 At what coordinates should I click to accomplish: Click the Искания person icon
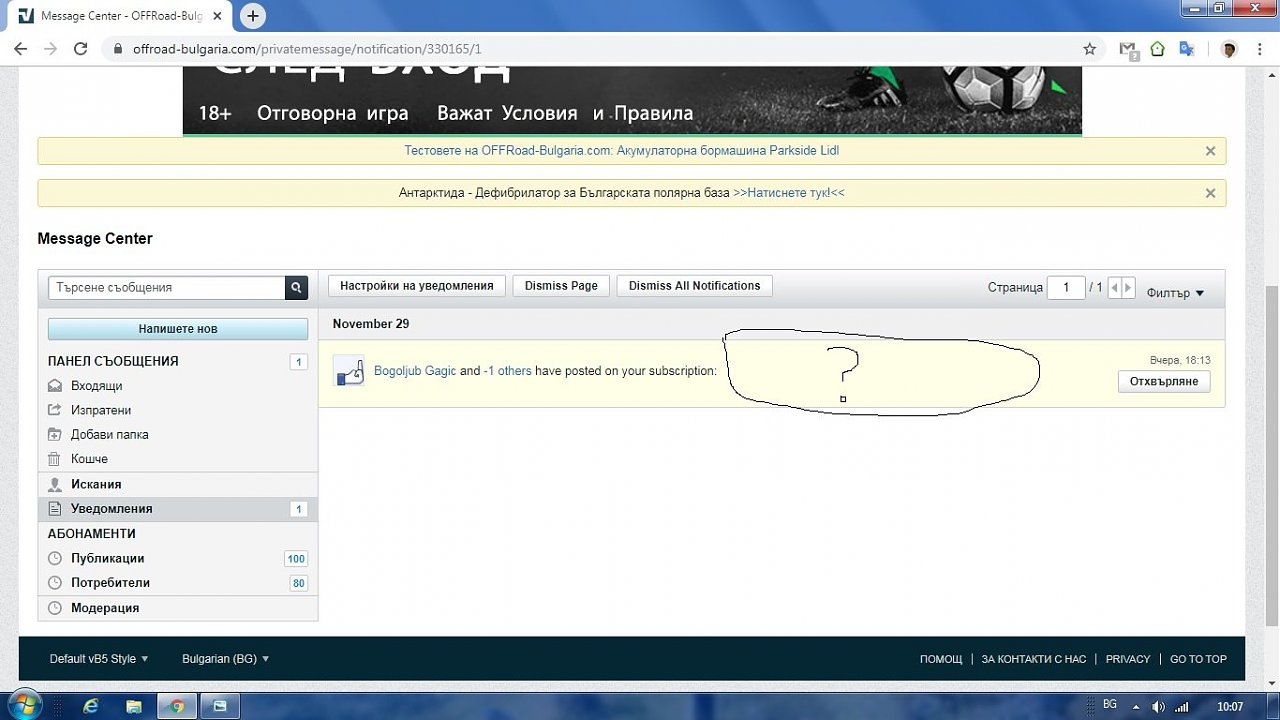click(x=55, y=484)
